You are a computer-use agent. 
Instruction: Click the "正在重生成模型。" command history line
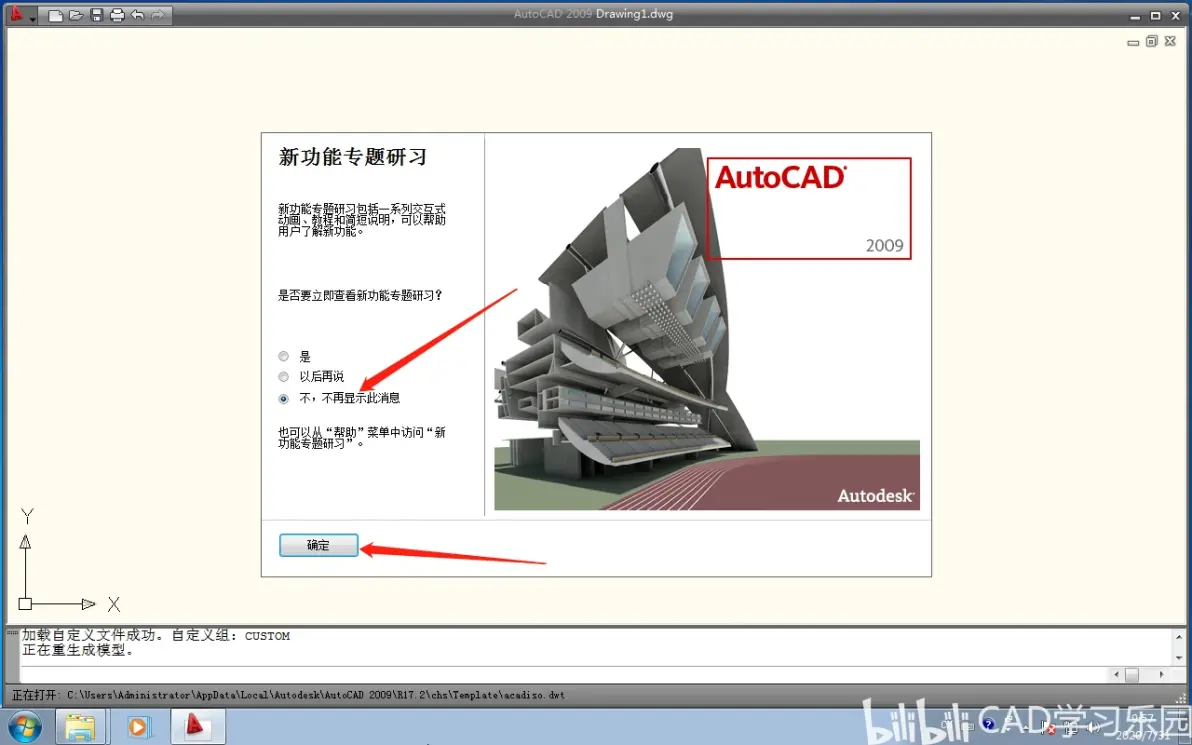point(78,651)
